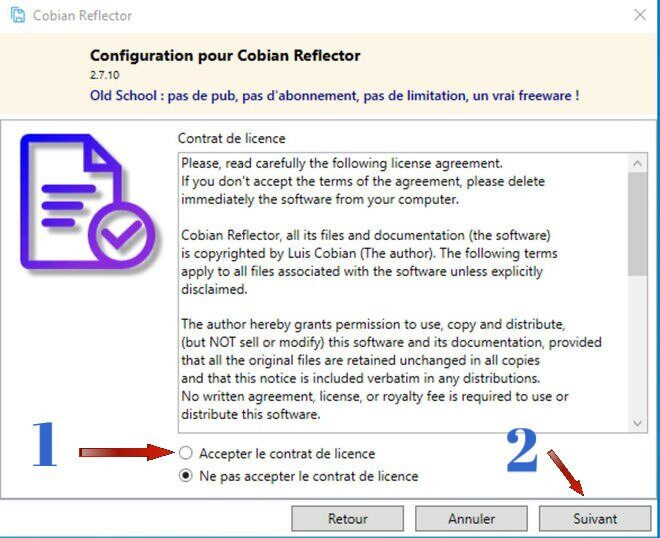This screenshot has width=660, height=538.
Task: Close the Cobian Reflector setup window
Action: tap(640, 15)
